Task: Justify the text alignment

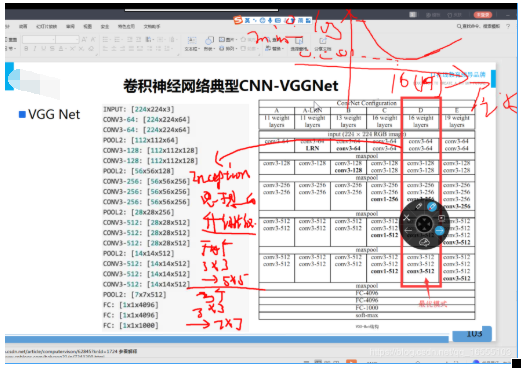Action: 131,49
